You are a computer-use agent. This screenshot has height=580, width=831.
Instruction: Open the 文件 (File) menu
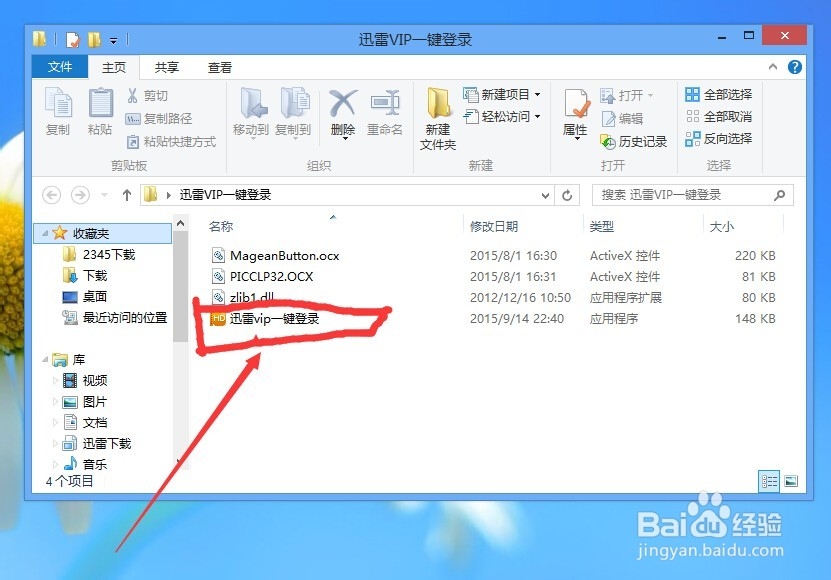(59, 67)
